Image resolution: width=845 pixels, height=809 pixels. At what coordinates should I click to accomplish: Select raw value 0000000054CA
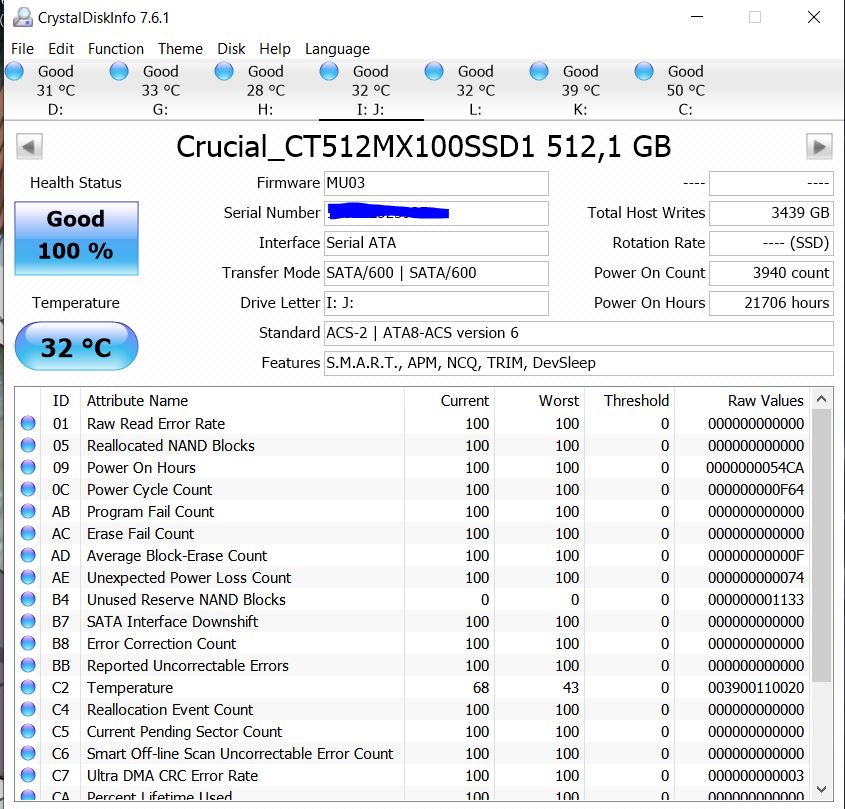point(755,468)
